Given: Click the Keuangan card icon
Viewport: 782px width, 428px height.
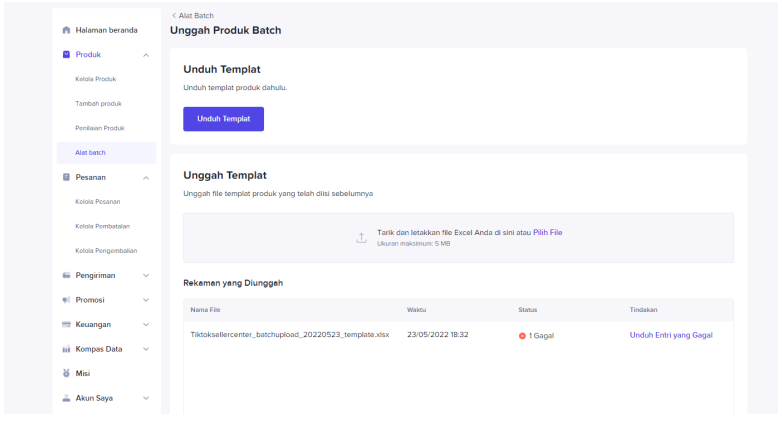Looking at the screenshot, I should pyautogui.click(x=66, y=324).
